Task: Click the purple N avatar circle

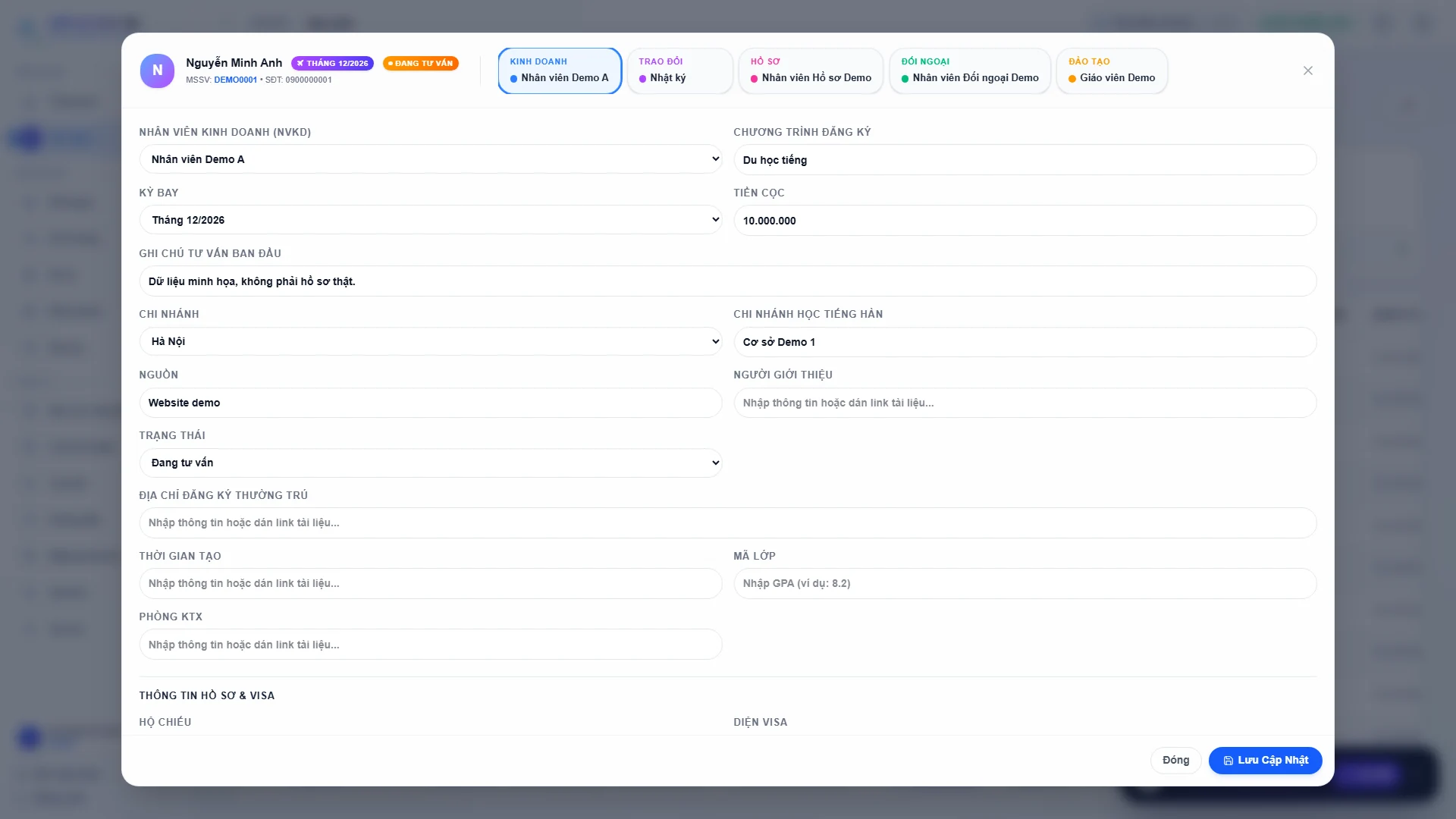Action: click(157, 71)
